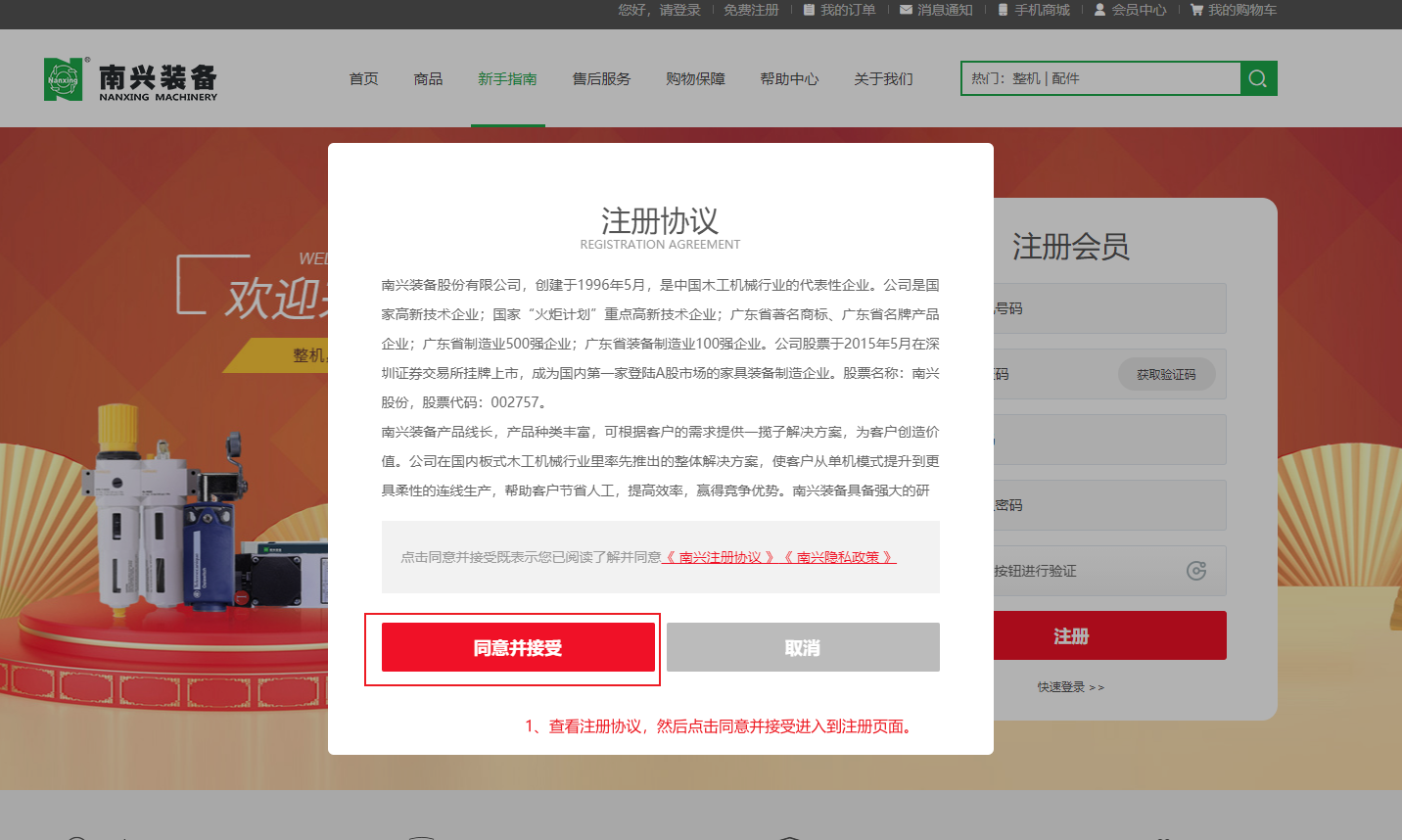Click the green search magnifier icon
This screenshot has width=1402, height=840.
1258,78
